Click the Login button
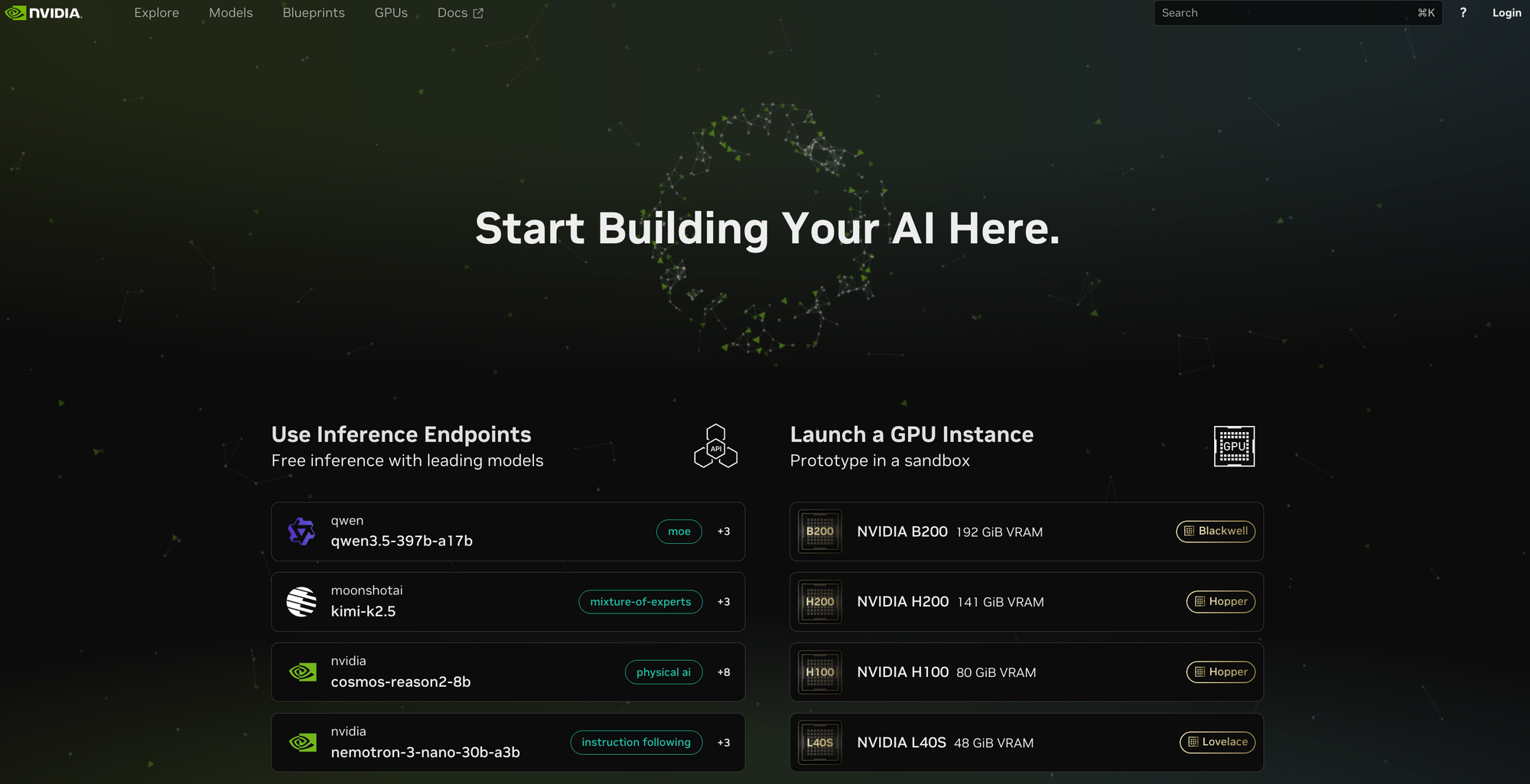This screenshot has height=784, width=1530. pyautogui.click(x=1506, y=13)
